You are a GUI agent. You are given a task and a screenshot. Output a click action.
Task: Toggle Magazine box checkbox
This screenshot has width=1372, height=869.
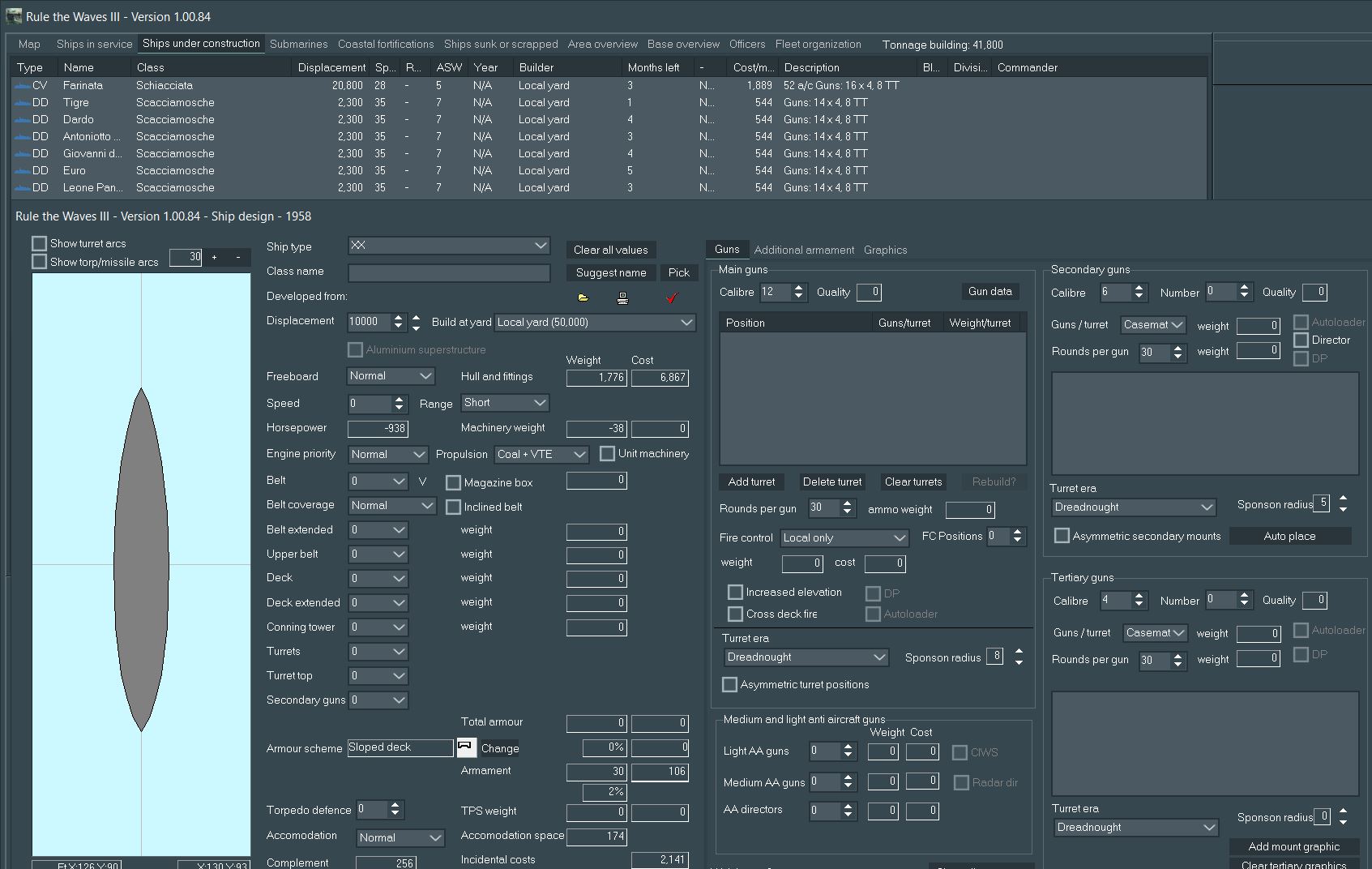453,482
